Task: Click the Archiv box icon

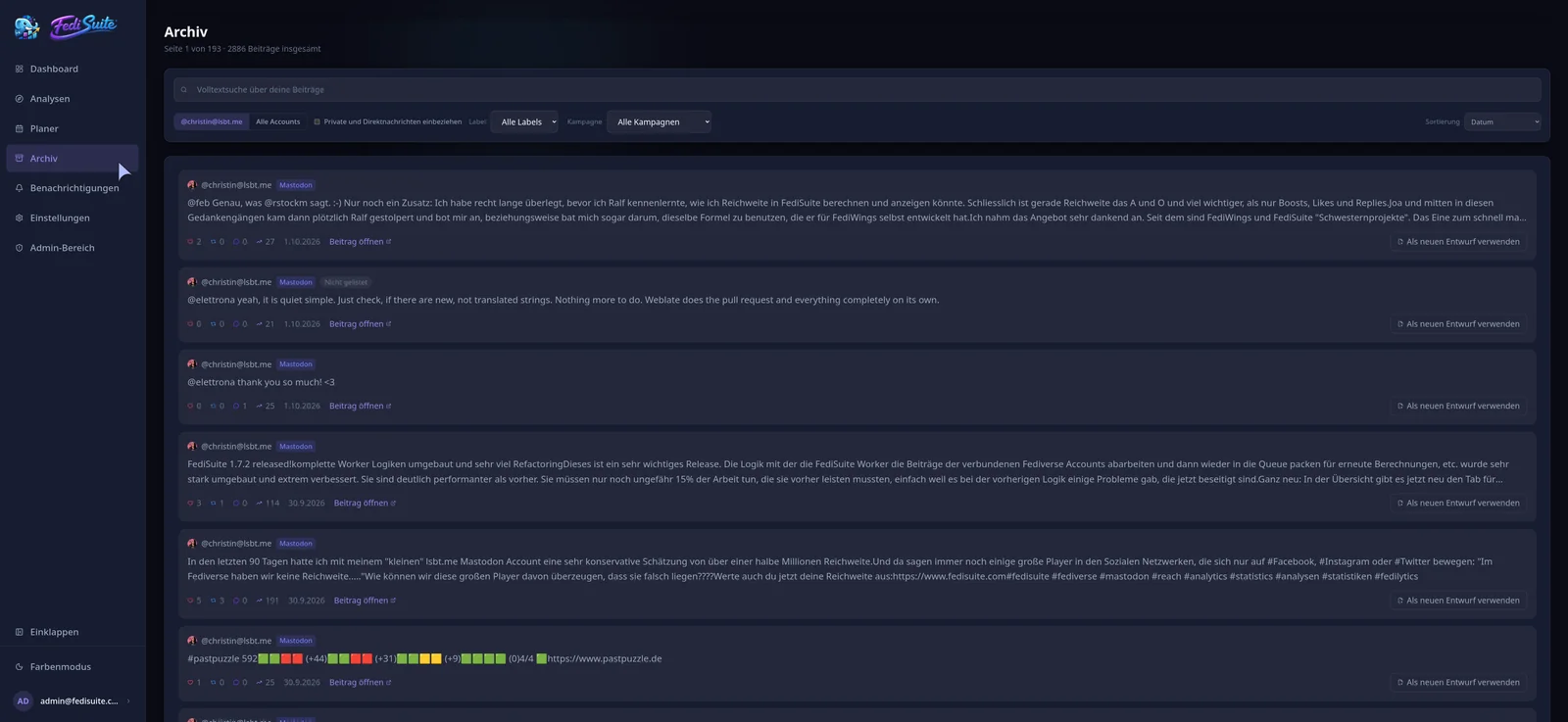Action: pyautogui.click(x=20, y=159)
